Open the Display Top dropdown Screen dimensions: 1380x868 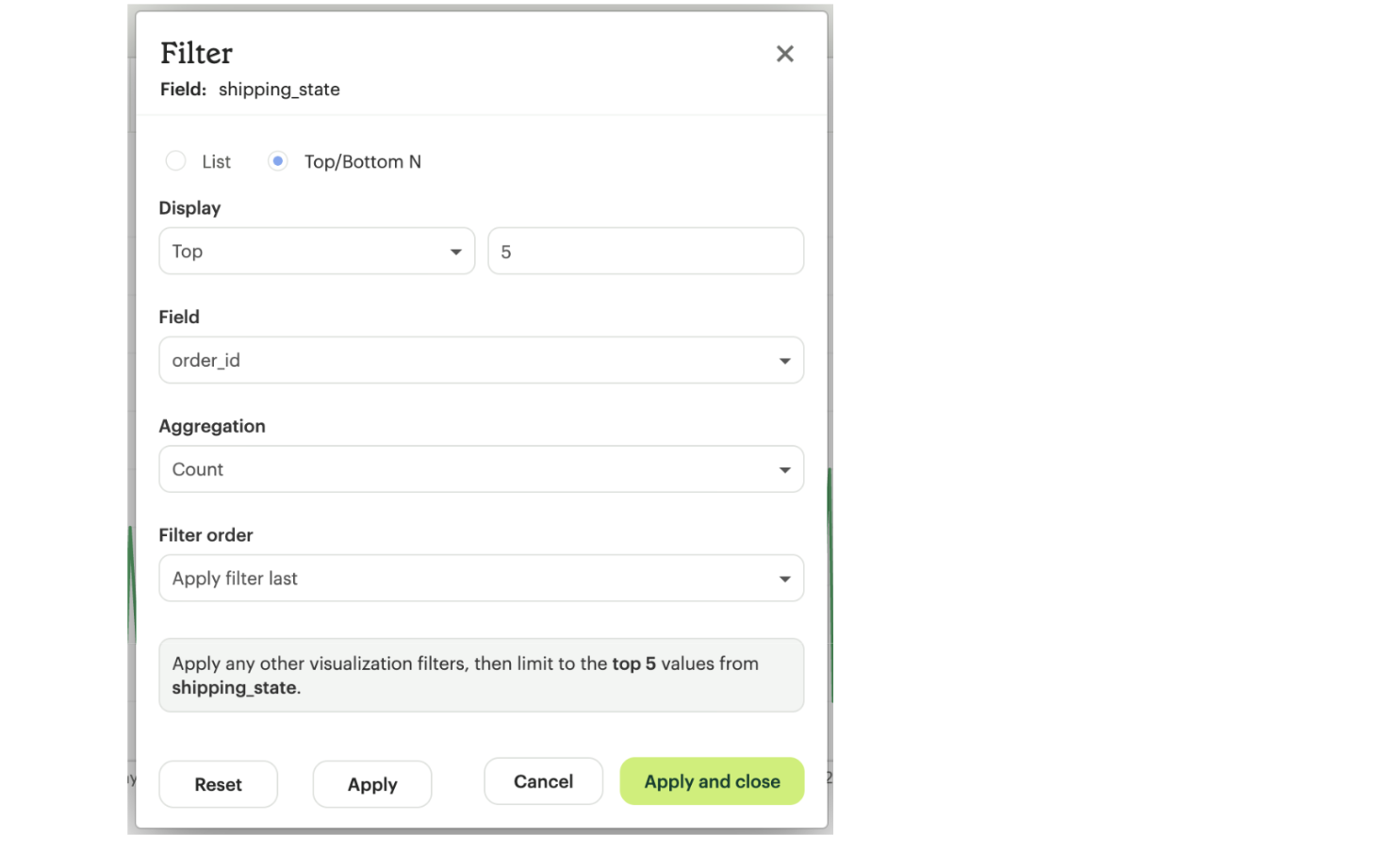click(317, 251)
